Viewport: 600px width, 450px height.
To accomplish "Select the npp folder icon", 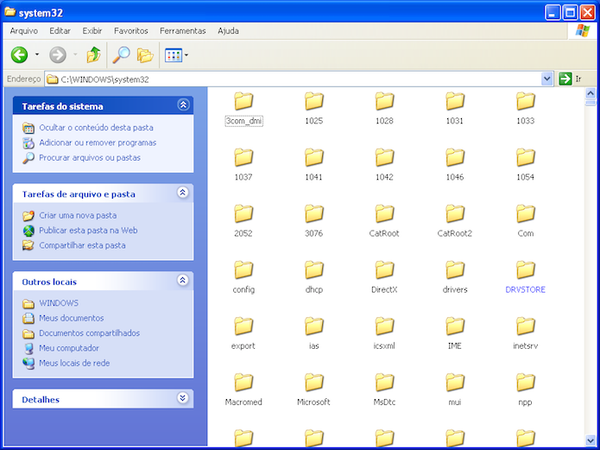I will tap(525, 382).
